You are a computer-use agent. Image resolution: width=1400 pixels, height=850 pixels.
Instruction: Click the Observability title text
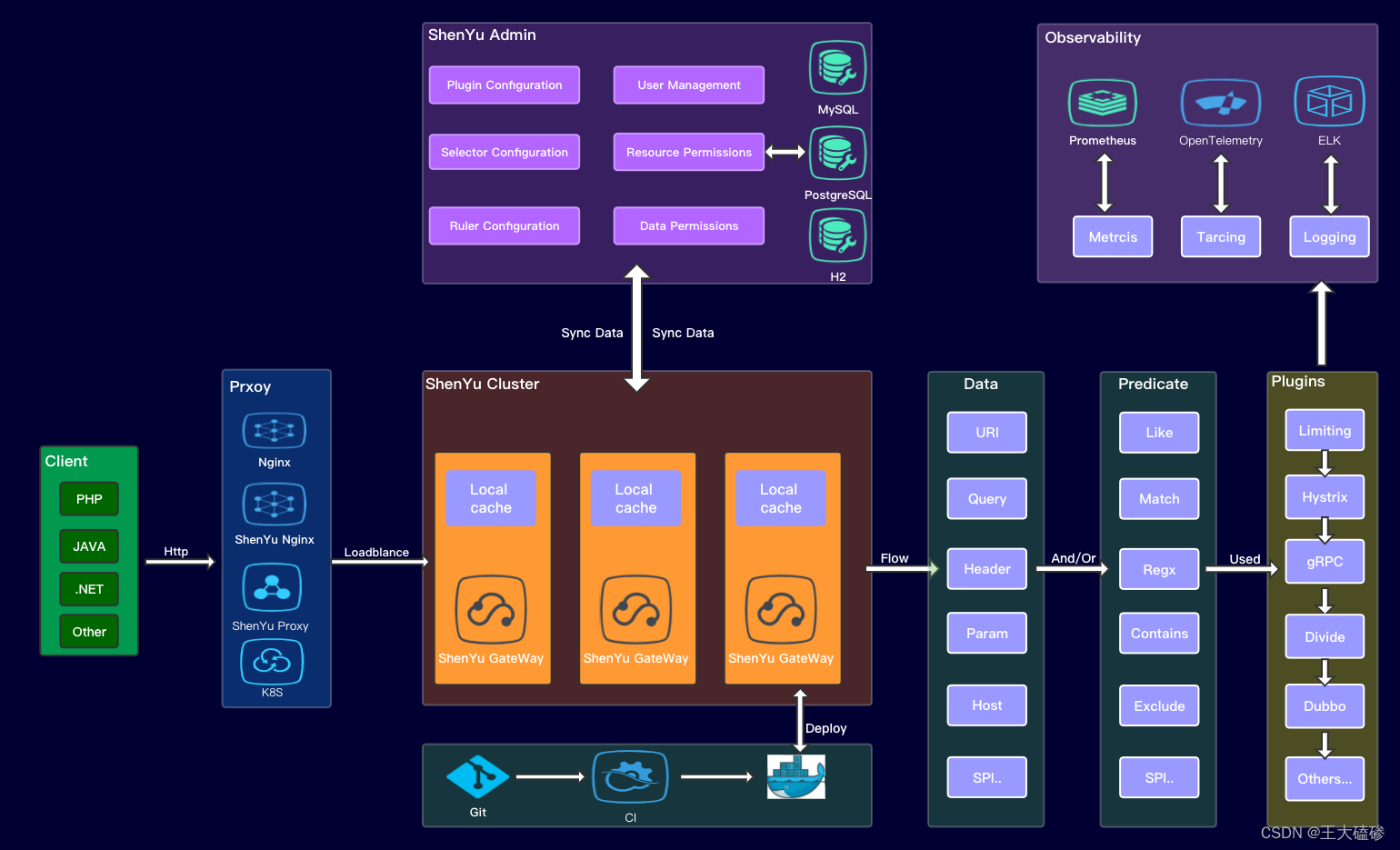point(1093,37)
